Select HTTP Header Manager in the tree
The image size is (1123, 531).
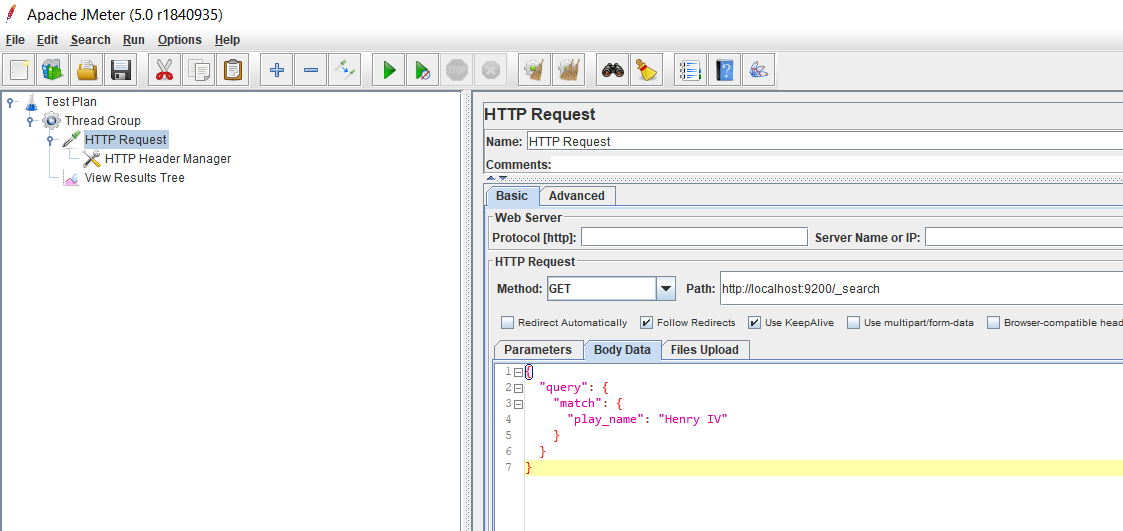(168, 158)
